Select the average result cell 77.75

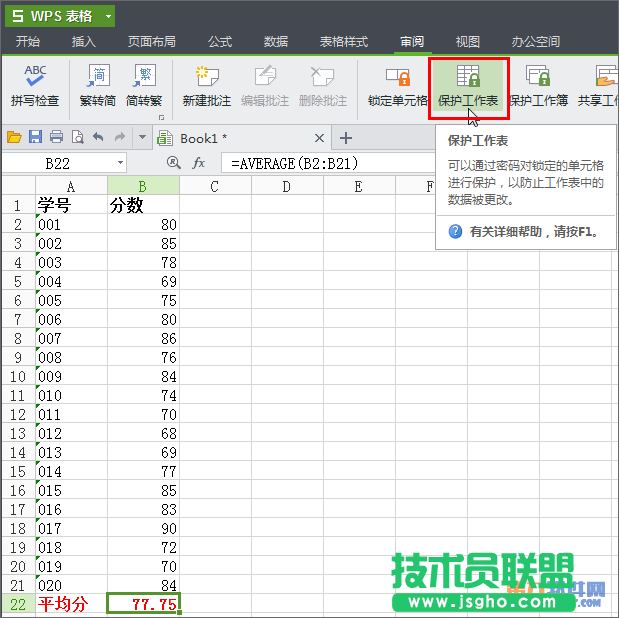click(x=143, y=604)
